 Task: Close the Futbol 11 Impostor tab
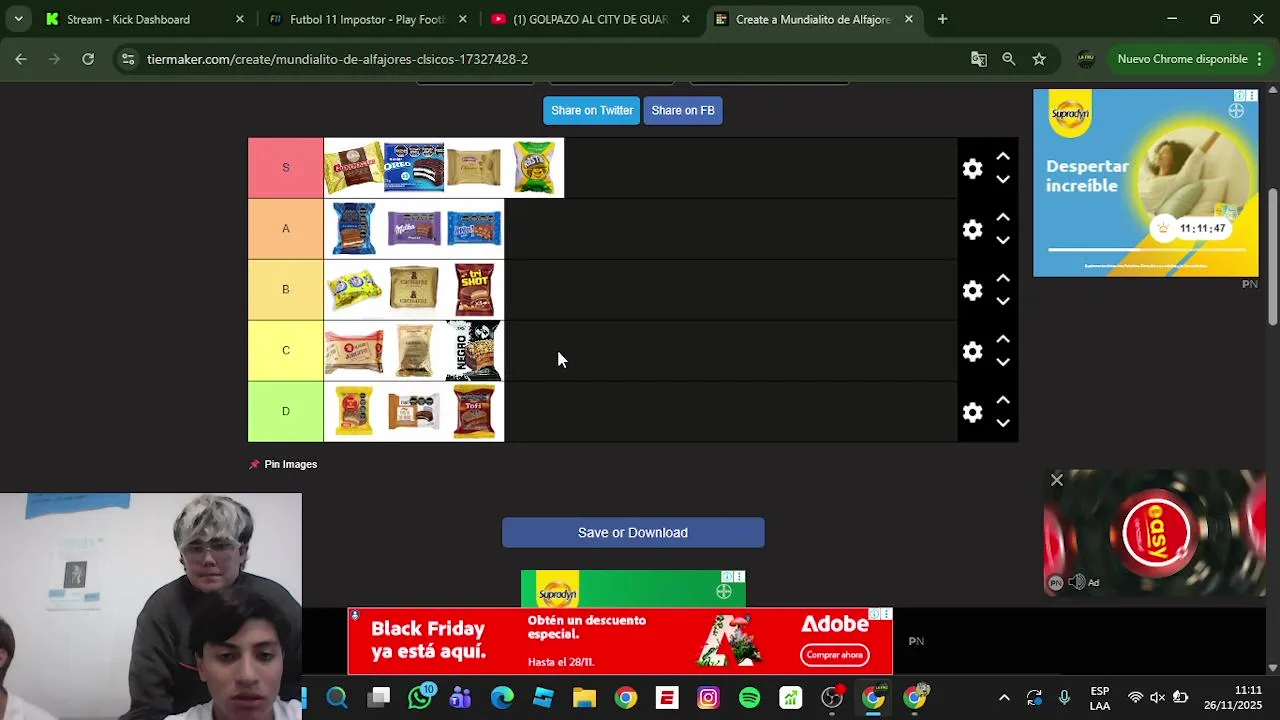coord(462,19)
